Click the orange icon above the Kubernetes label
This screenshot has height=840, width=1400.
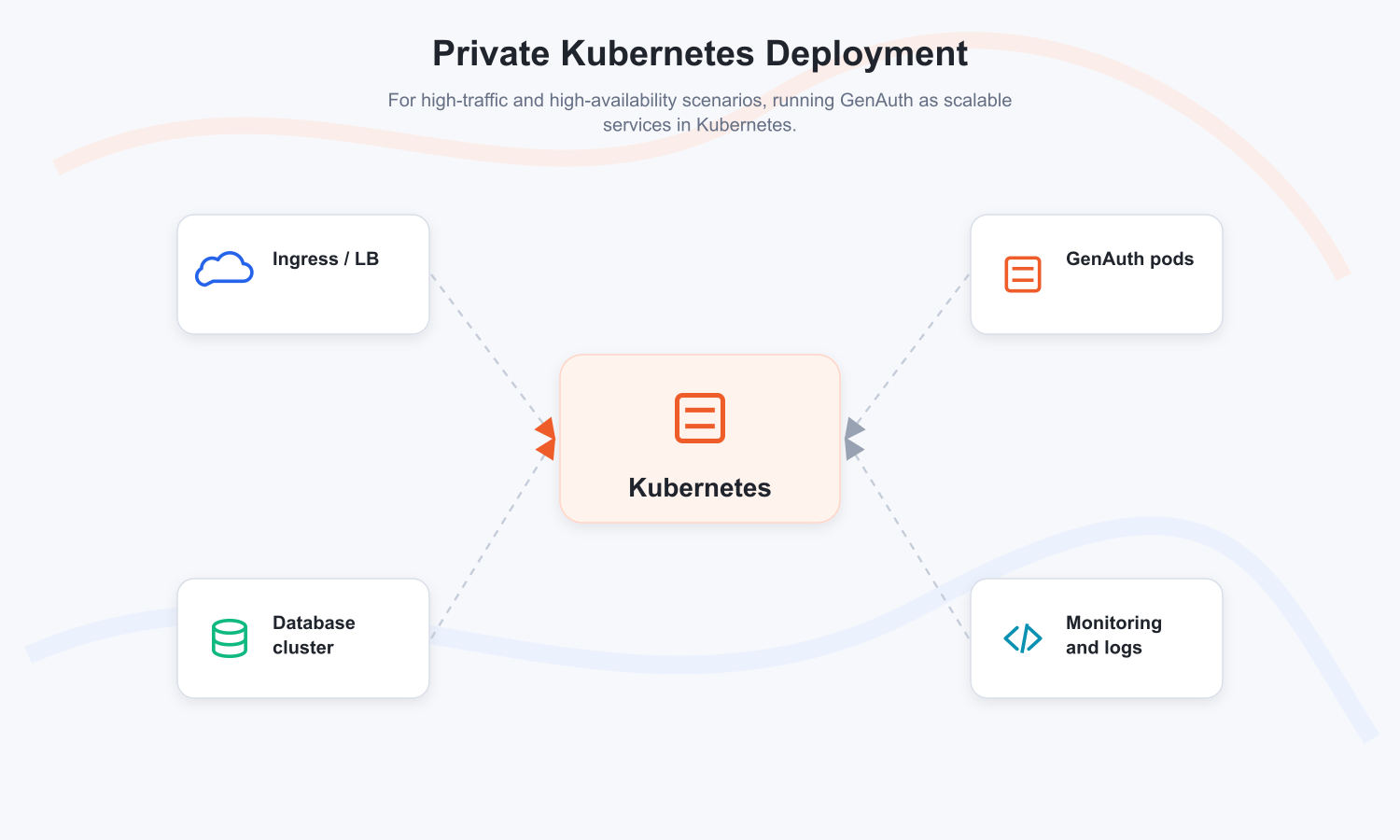tap(700, 418)
